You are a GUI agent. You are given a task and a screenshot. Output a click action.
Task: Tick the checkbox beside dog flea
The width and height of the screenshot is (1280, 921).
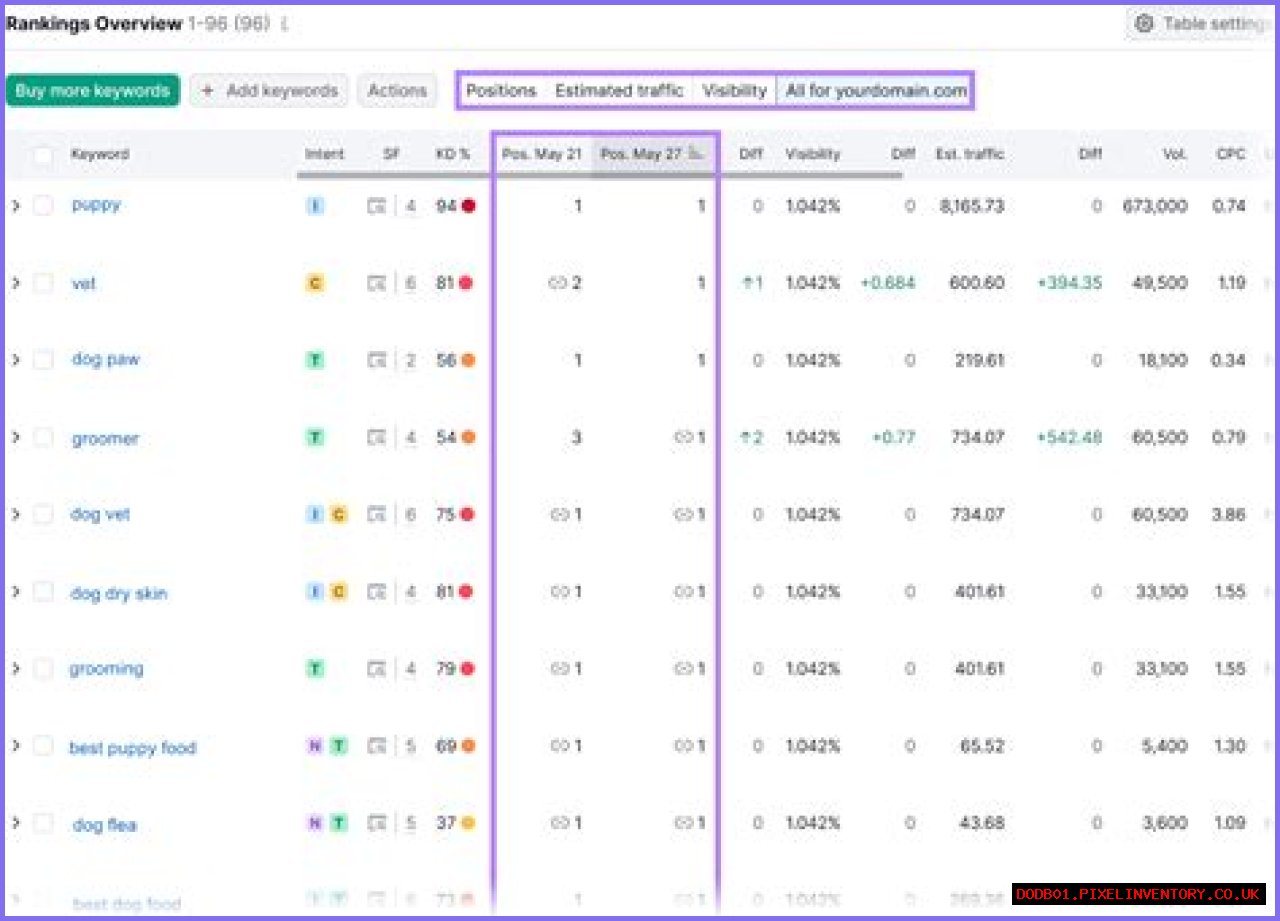(x=43, y=823)
